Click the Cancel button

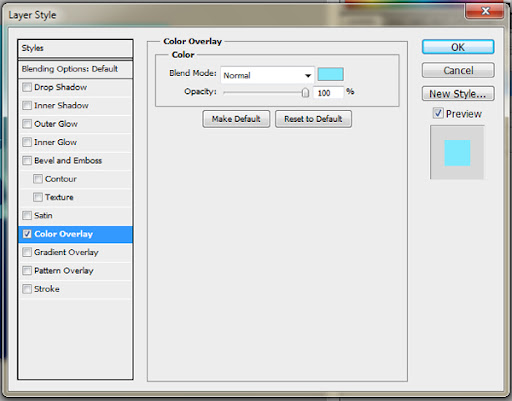[x=458, y=70]
